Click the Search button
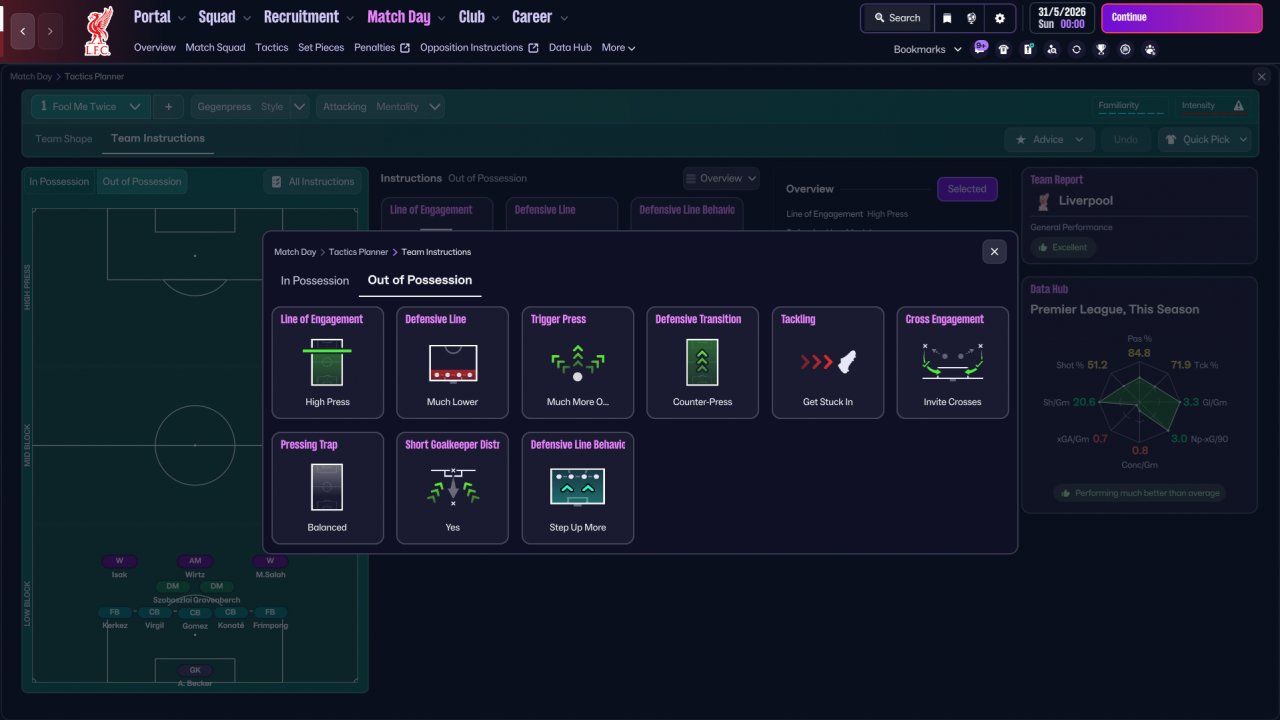Screen dimensions: 1280x720 (897, 18)
